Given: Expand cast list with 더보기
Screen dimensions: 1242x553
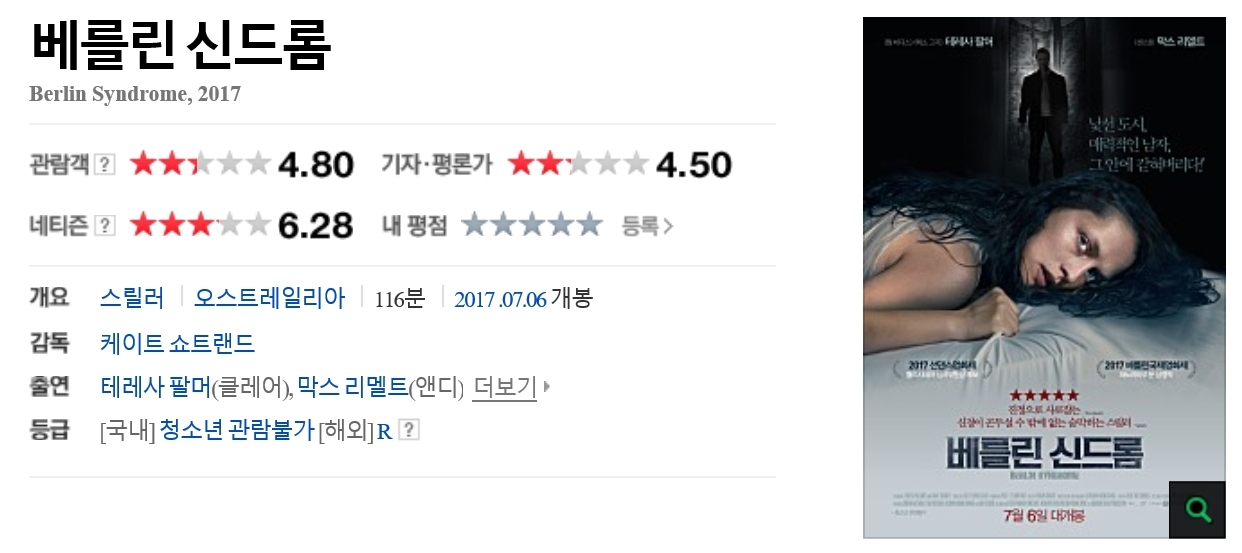Looking at the screenshot, I should click(x=504, y=386).
